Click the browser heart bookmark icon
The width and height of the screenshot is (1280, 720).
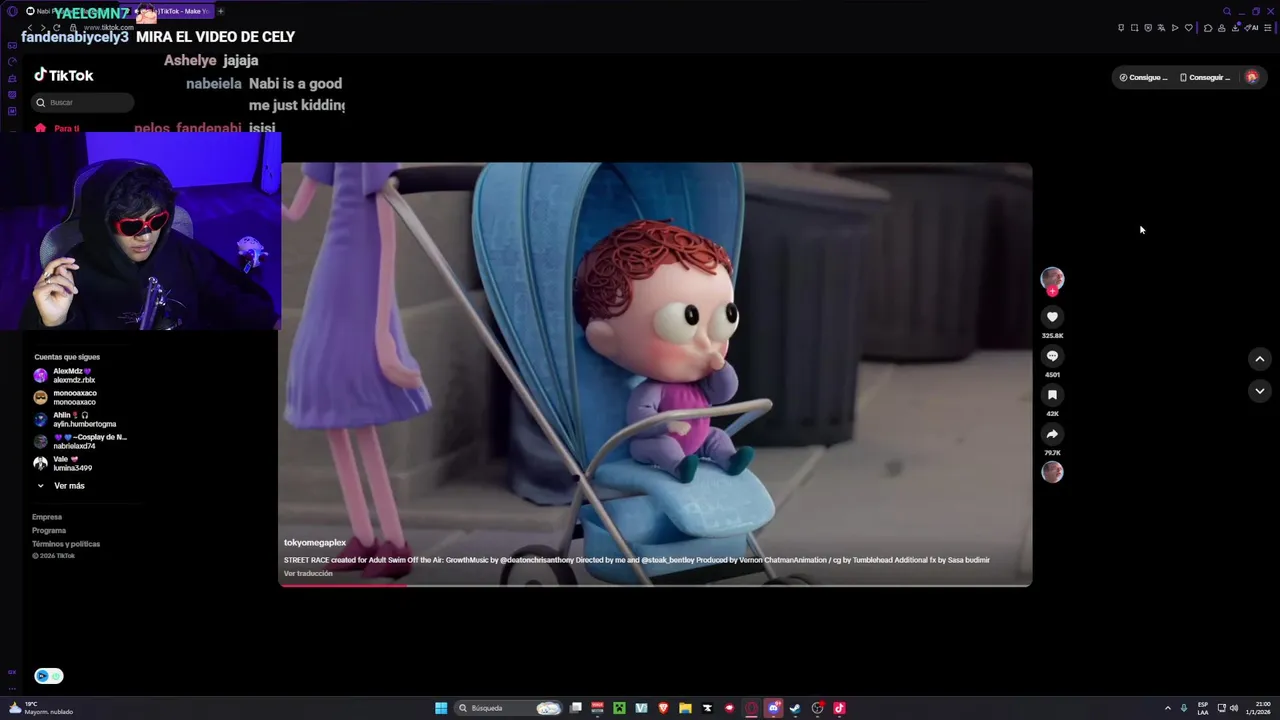(1189, 28)
